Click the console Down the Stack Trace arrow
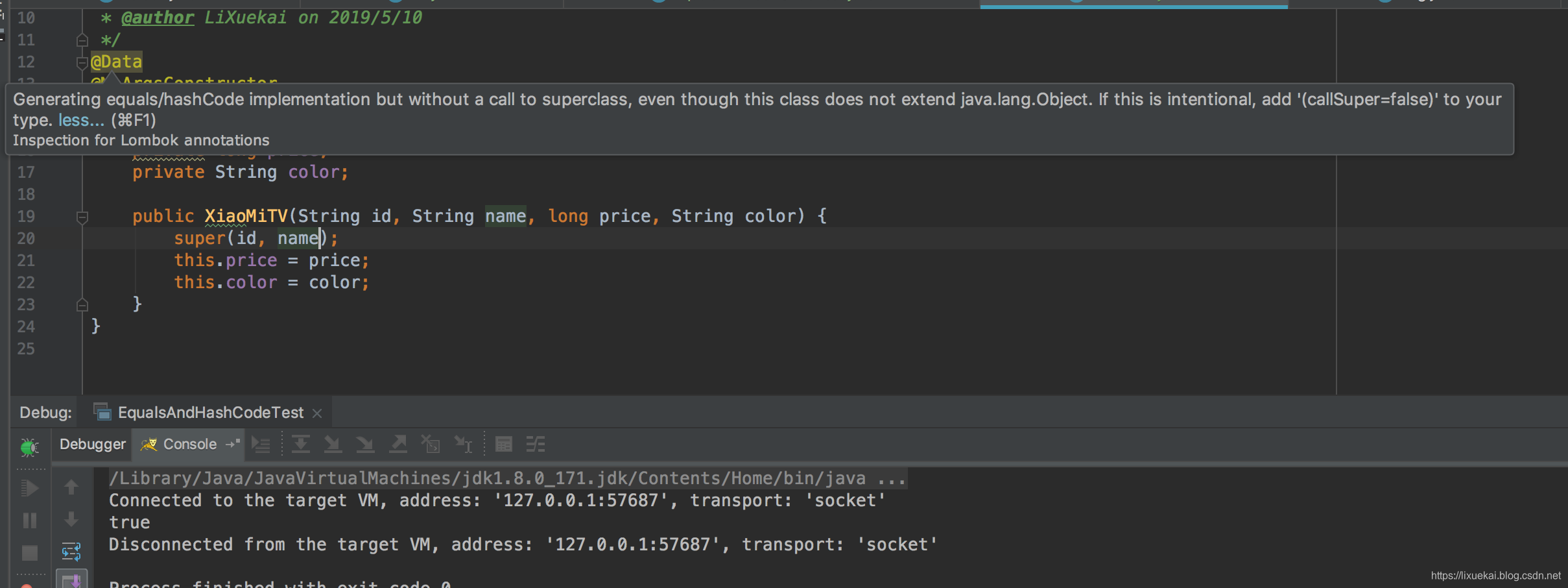1568x588 pixels. coord(71,519)
